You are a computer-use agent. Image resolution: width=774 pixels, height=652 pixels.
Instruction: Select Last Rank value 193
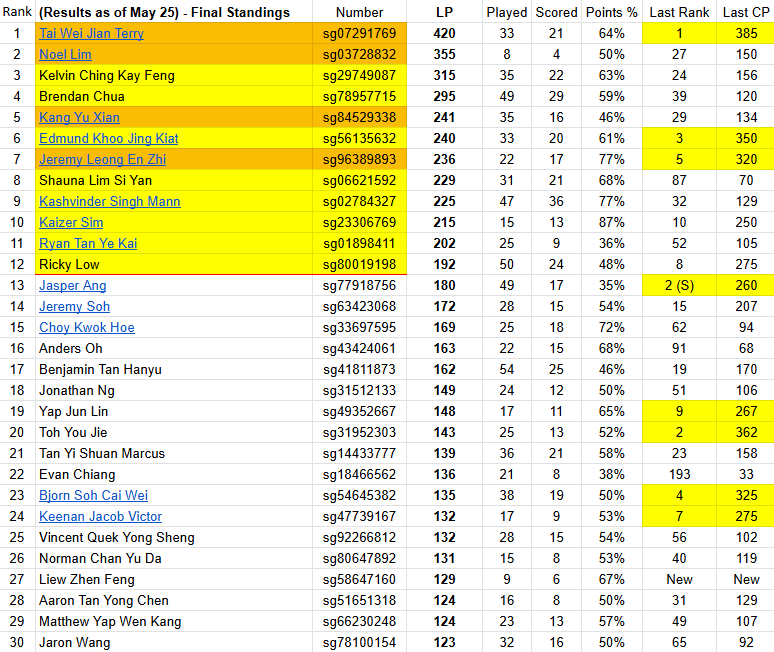(x=679, y=474)
